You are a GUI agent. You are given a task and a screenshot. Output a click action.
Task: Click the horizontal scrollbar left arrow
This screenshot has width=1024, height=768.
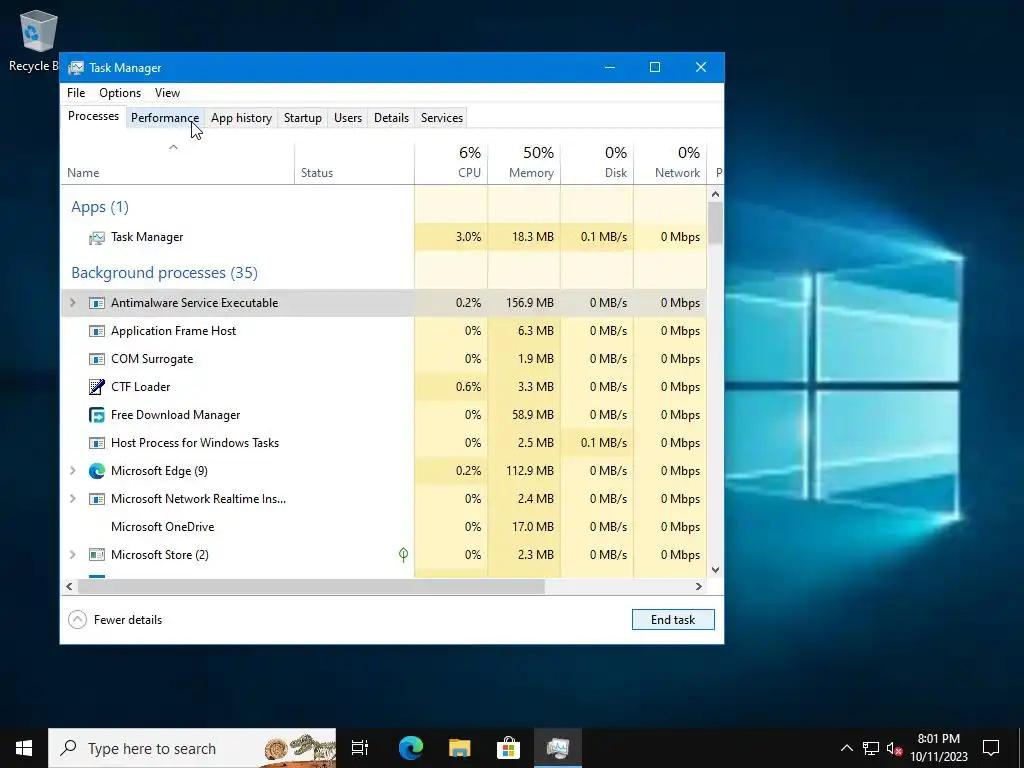pos(69,586)
